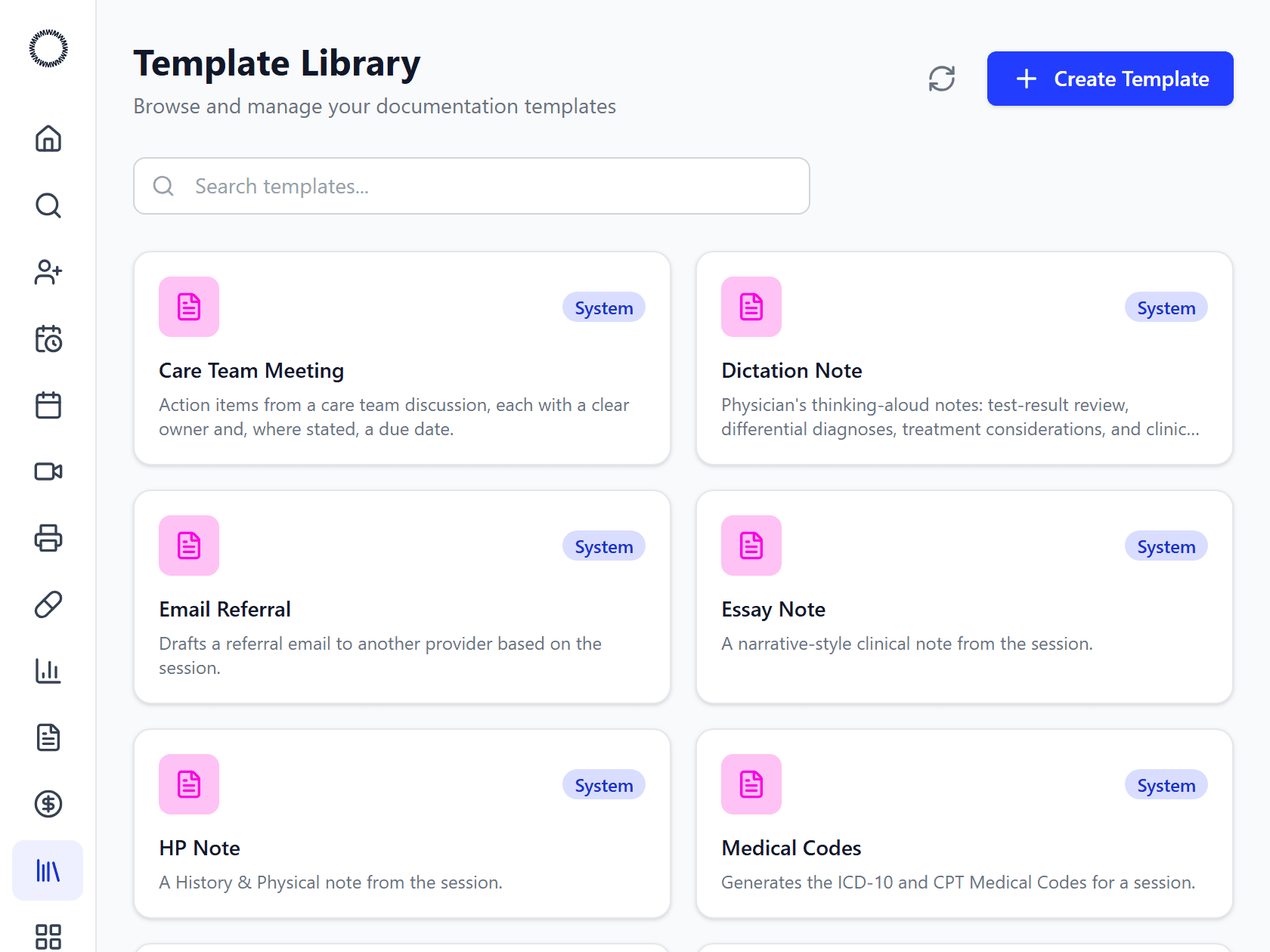Click System badge on HP Note
Image resolution: width=1270 pixels, height=952 pixels.
[604, 785]
